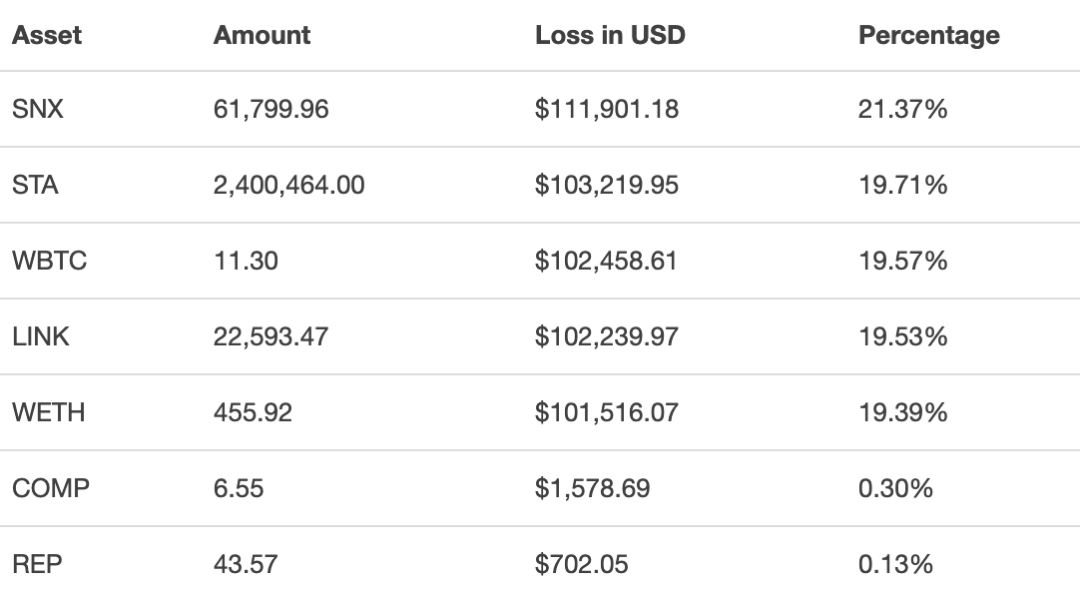Select the STA asset cell

(x=35, y=185)
